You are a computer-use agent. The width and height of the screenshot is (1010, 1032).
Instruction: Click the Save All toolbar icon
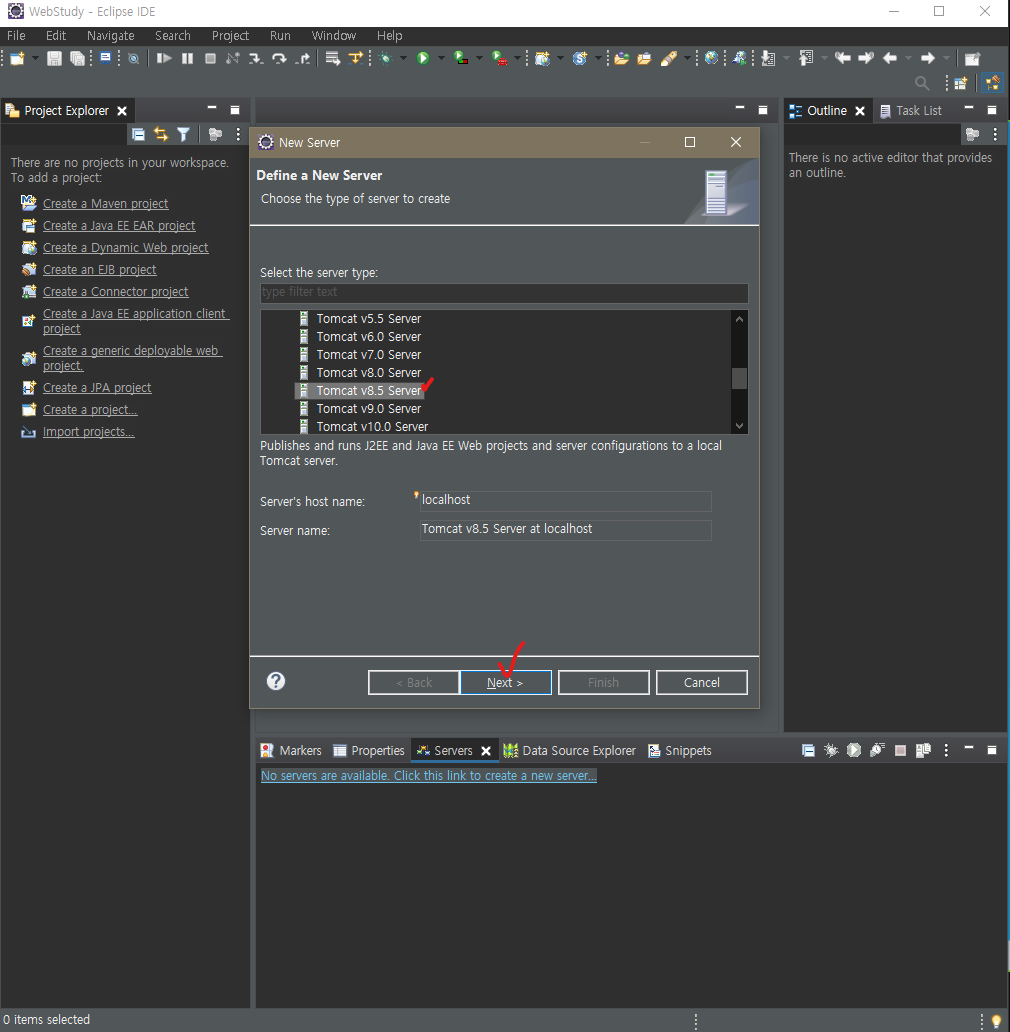point(77,59)
